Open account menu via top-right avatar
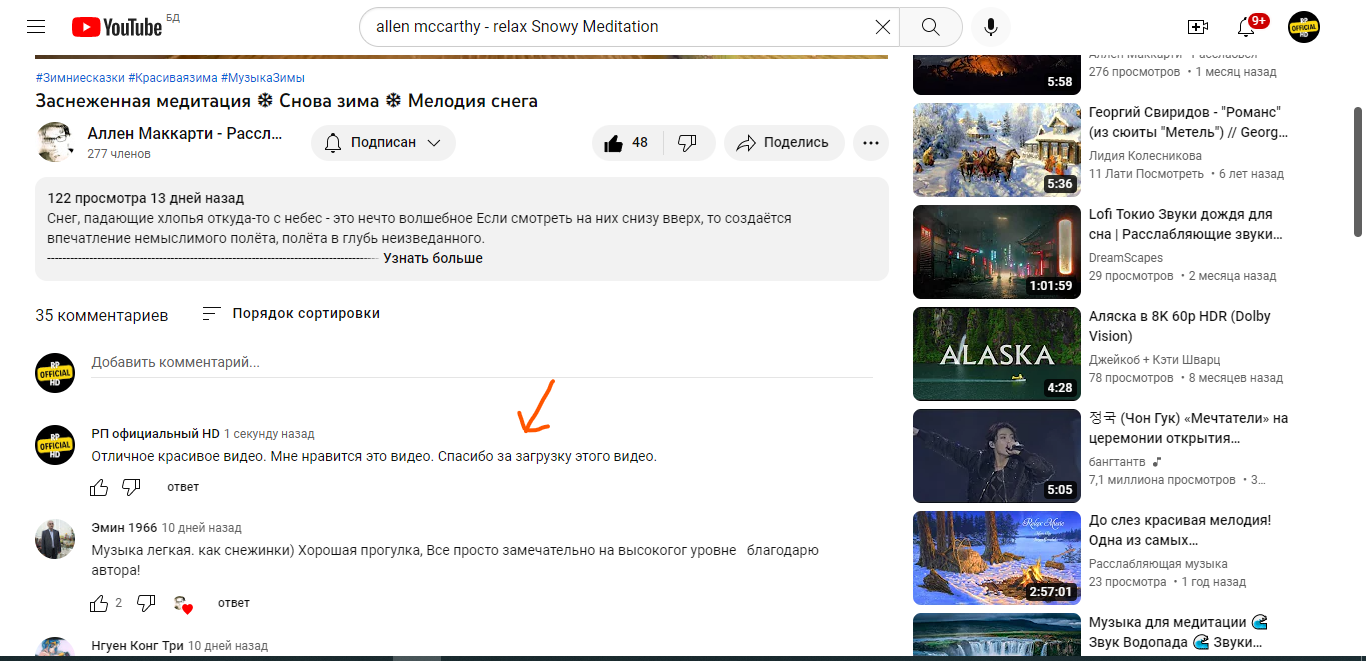1366x661 pixels. click(1304, 27)
